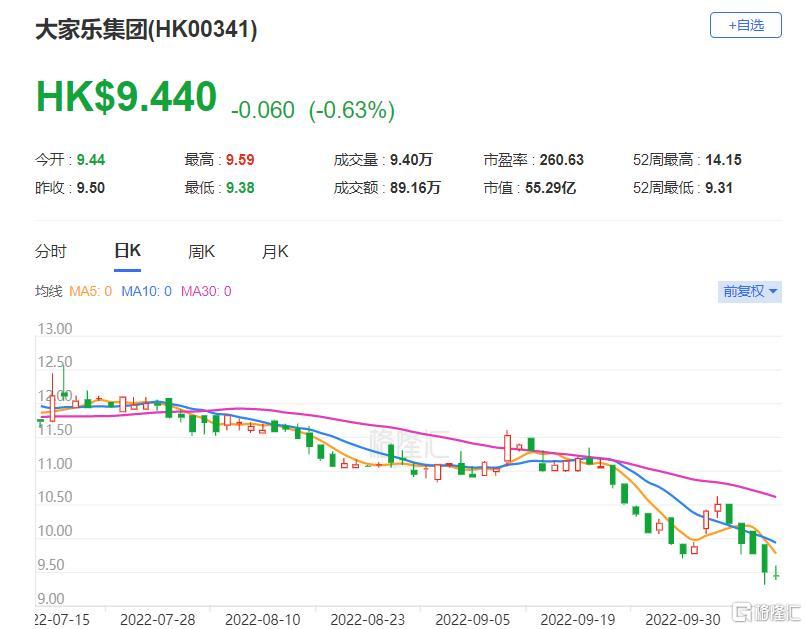Click the 2022-09-30 date axis label
This screenshot has height=629, width=807.
pos(682,619)
